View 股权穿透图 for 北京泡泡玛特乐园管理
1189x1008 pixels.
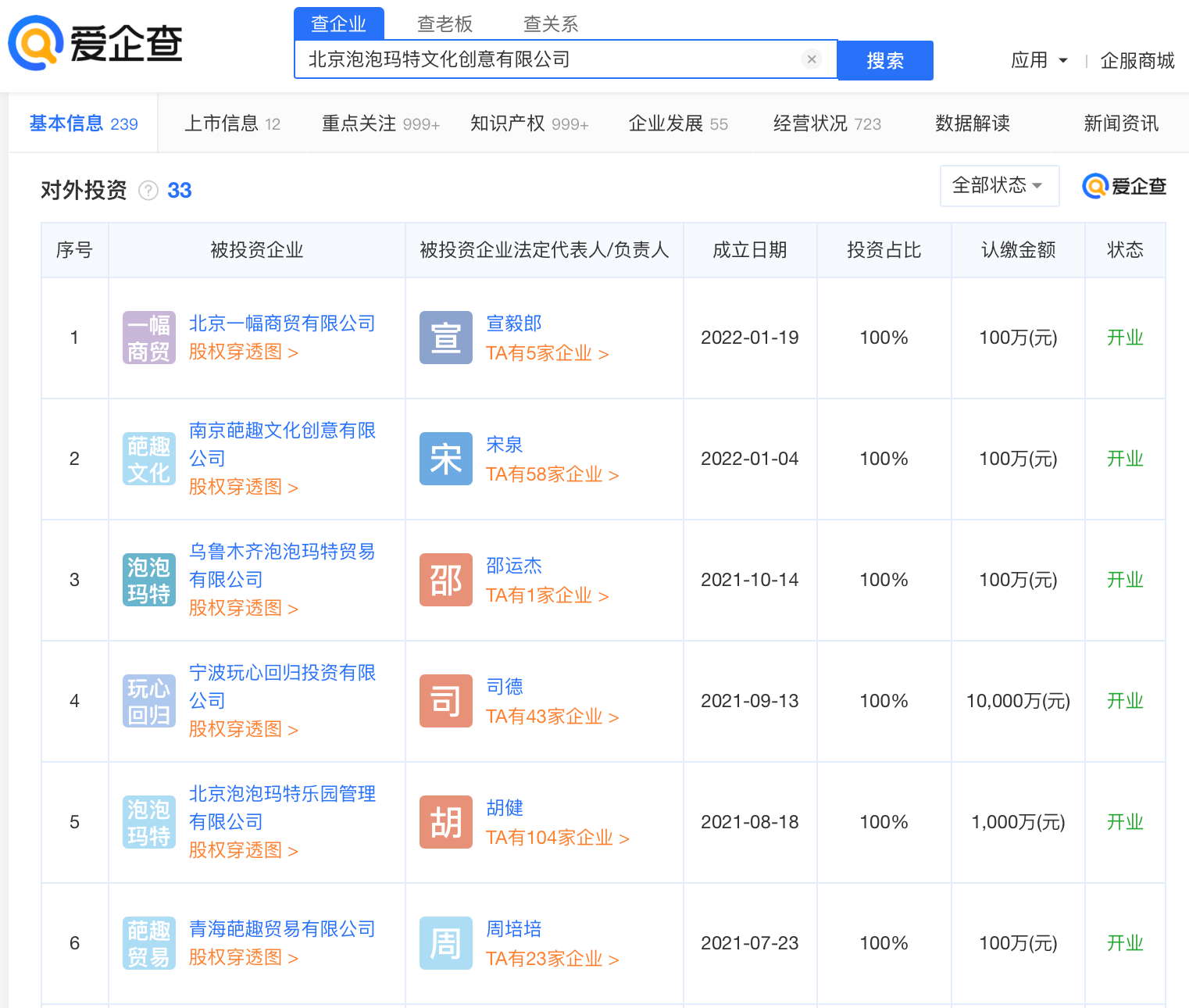(244, 851)
